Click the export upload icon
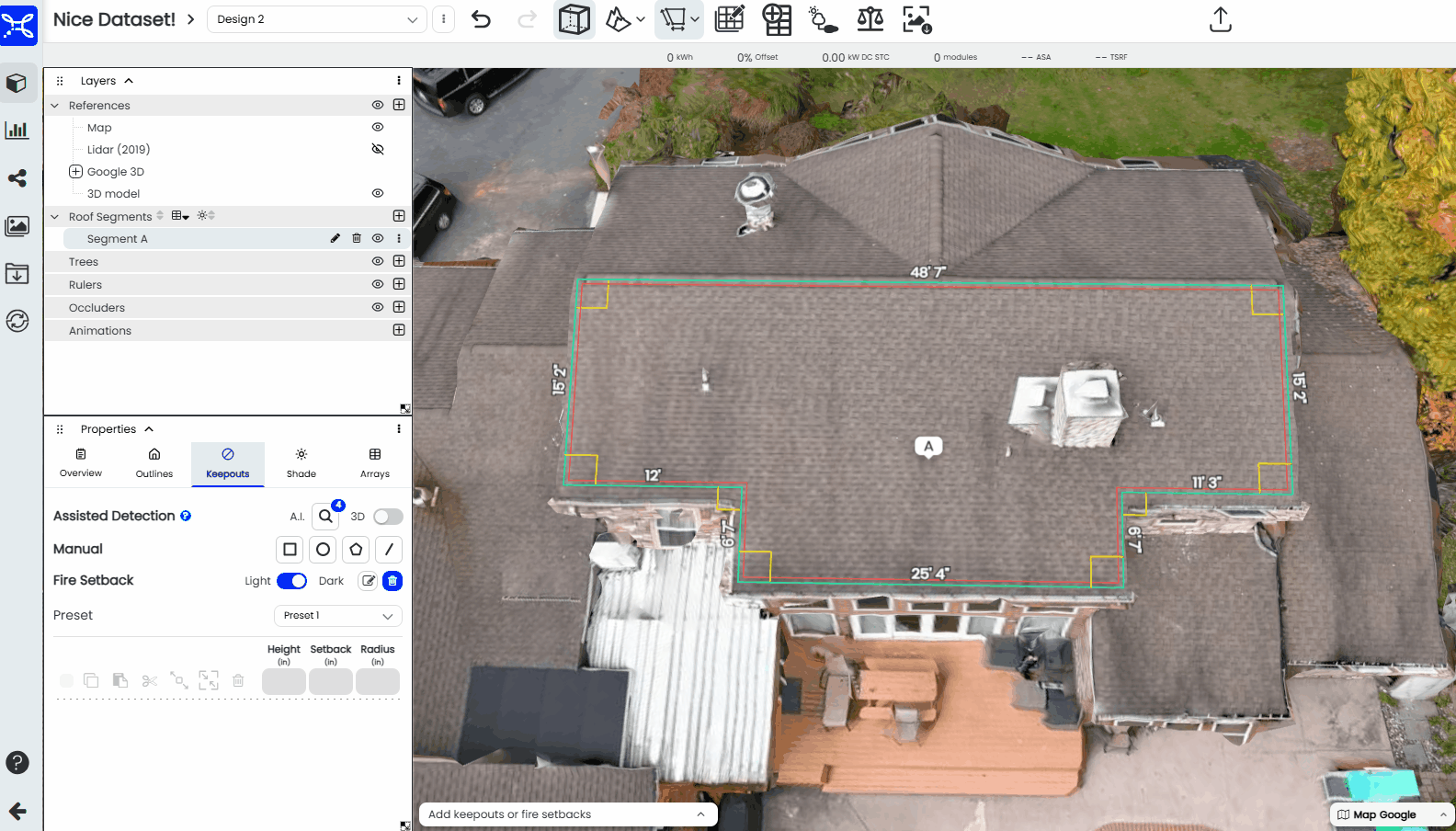The height and width of the screenshot is (831, 1456). pyautogui.click(x=1220, y=19)
